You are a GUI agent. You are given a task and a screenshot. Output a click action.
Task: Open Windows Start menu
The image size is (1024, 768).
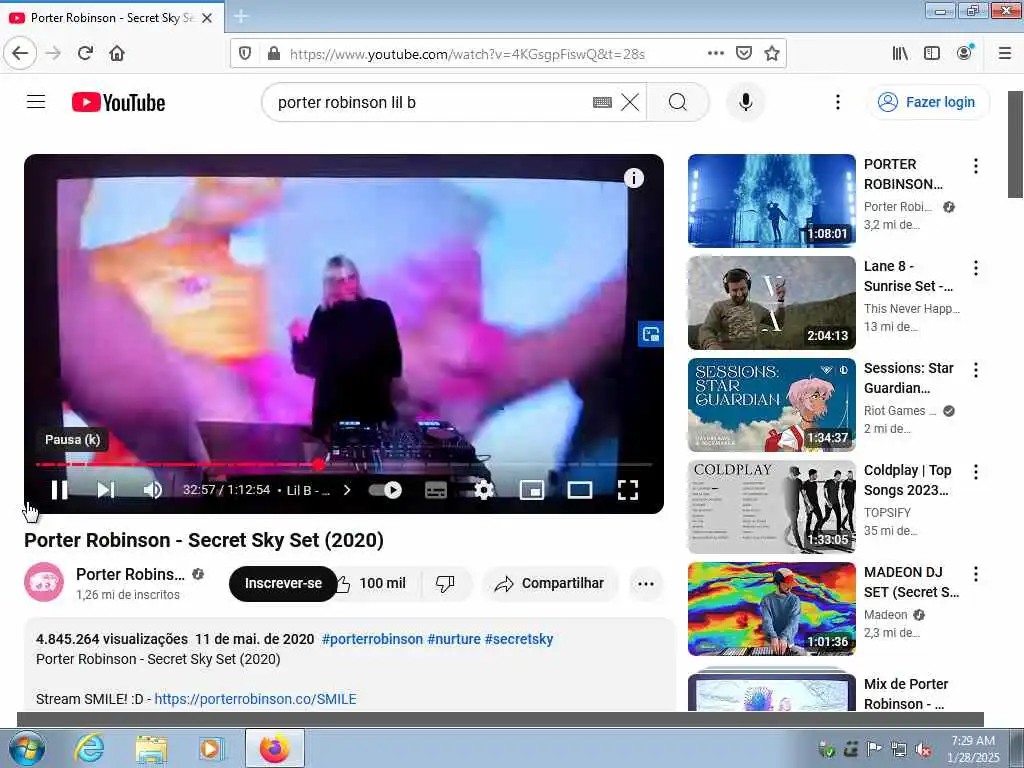pos(26,748)
